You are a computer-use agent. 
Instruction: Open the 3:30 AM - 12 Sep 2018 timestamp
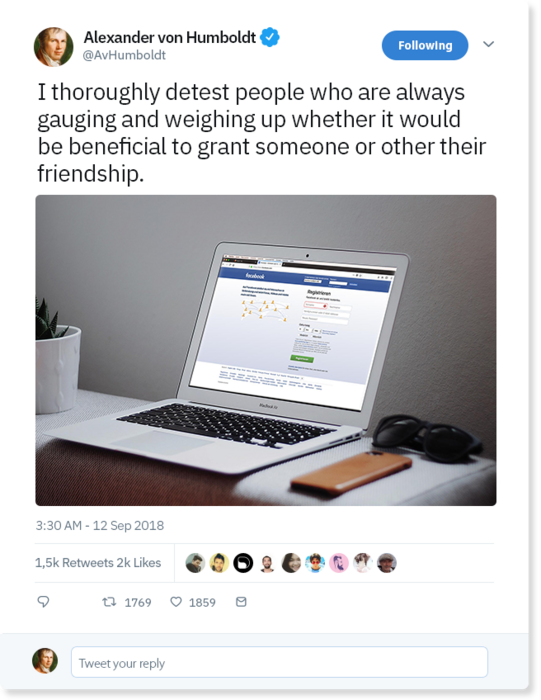pos(100,525)
